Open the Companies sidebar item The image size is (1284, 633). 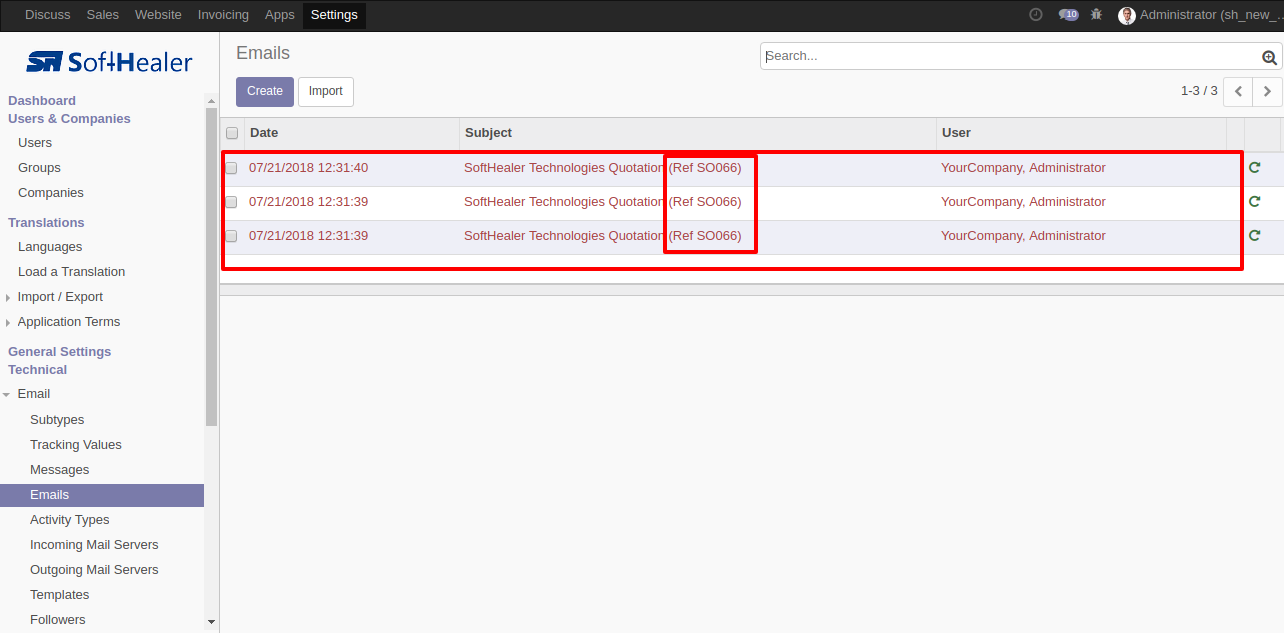click(x=51, y=193)
